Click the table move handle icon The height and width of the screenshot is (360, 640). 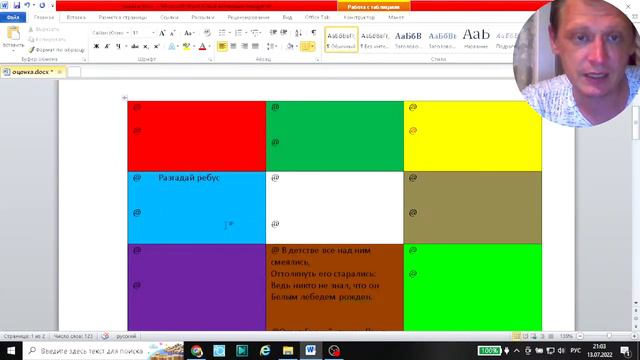[x=124, y=98]
